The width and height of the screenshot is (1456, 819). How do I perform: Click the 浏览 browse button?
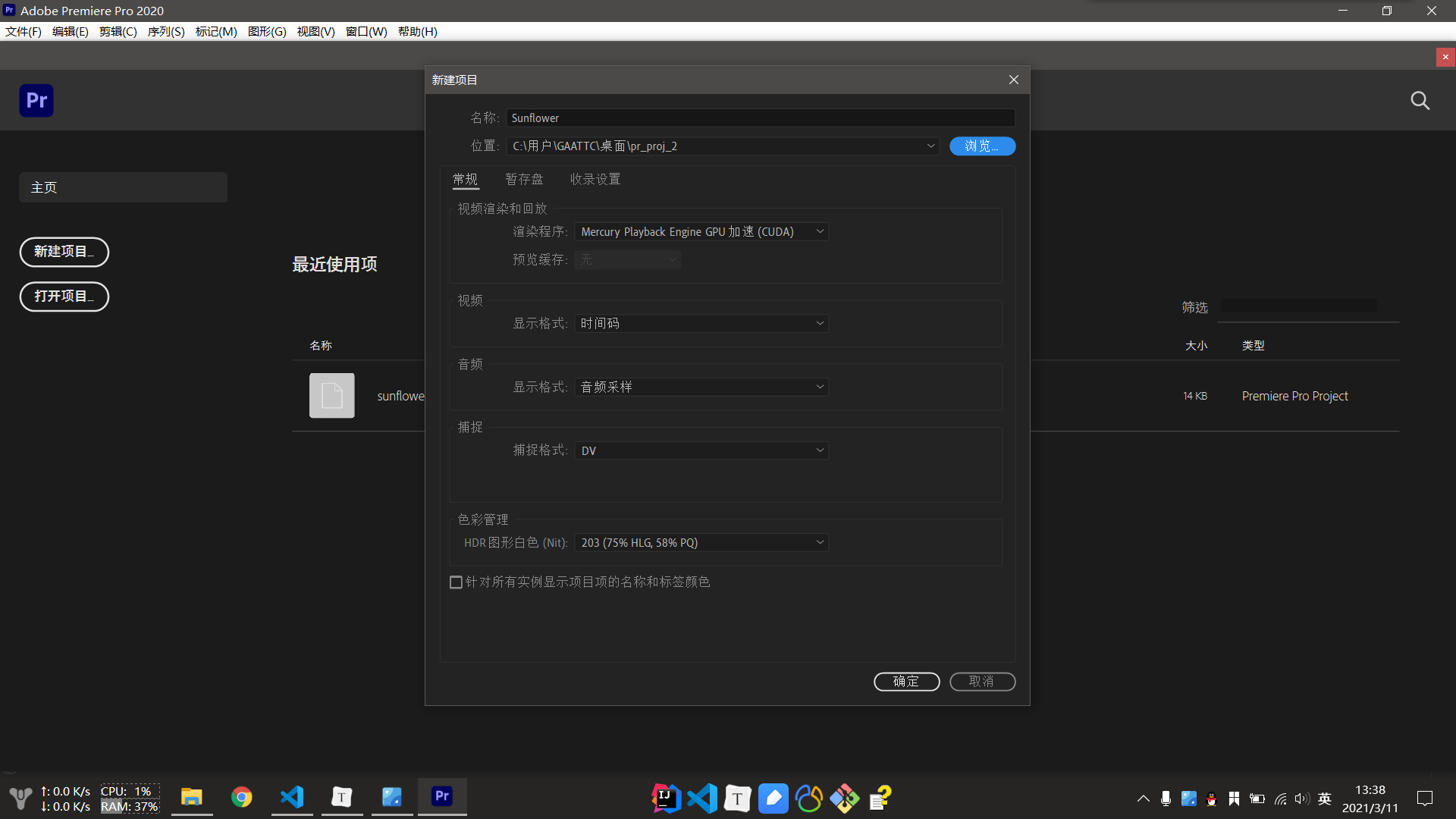pos(982,146)
